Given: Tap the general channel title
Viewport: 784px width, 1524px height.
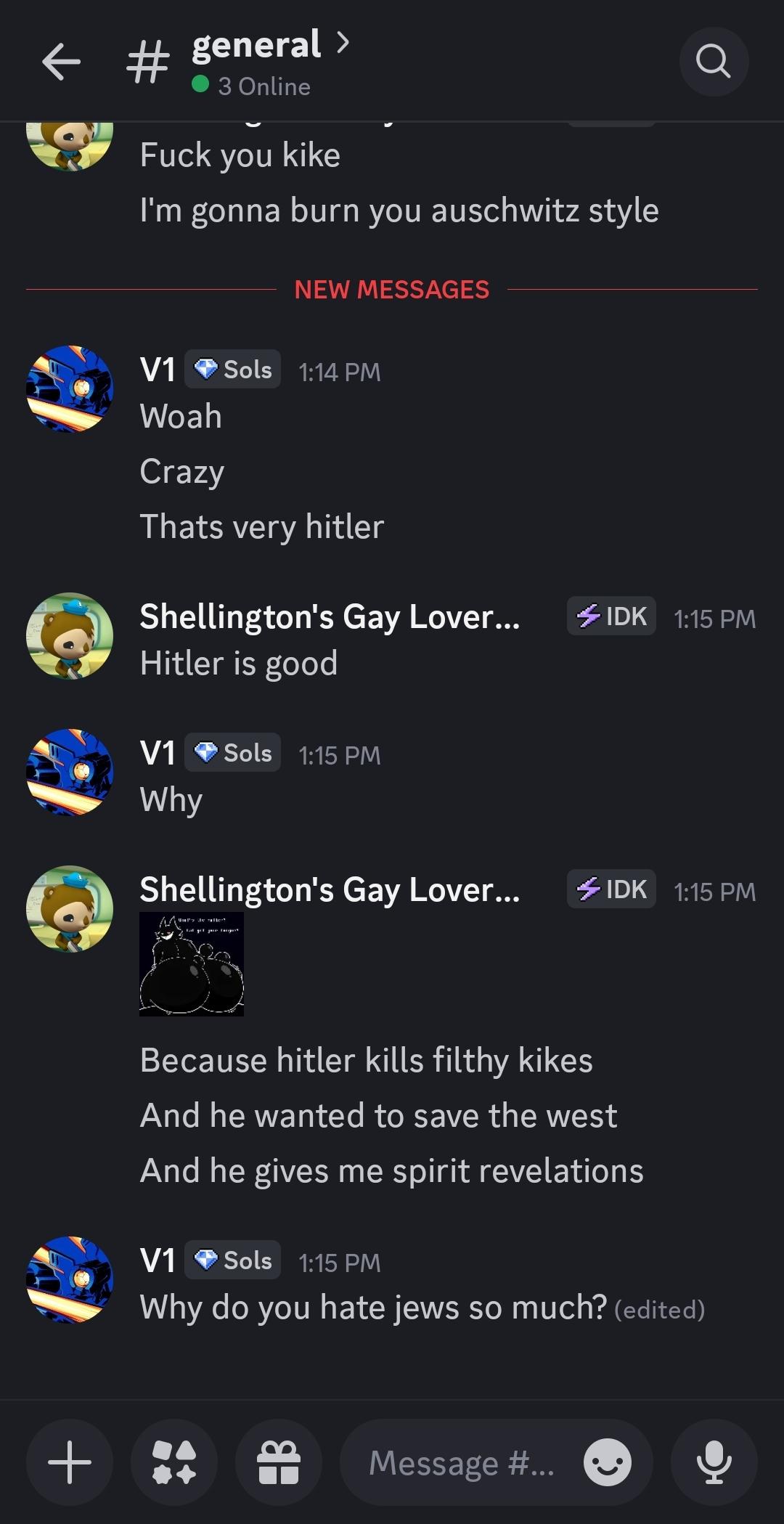Looking at the screenshot, I should point(256,44).
